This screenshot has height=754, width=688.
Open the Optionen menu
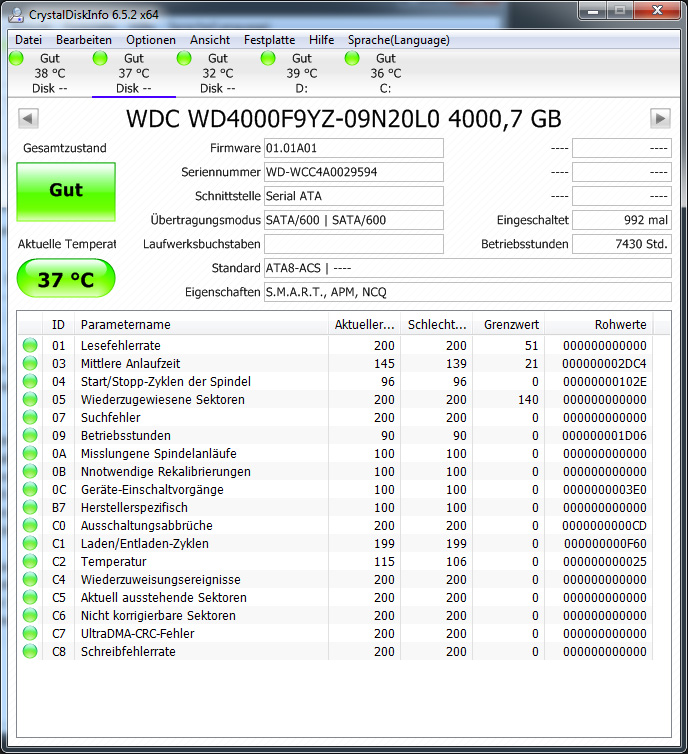[151, 40]
